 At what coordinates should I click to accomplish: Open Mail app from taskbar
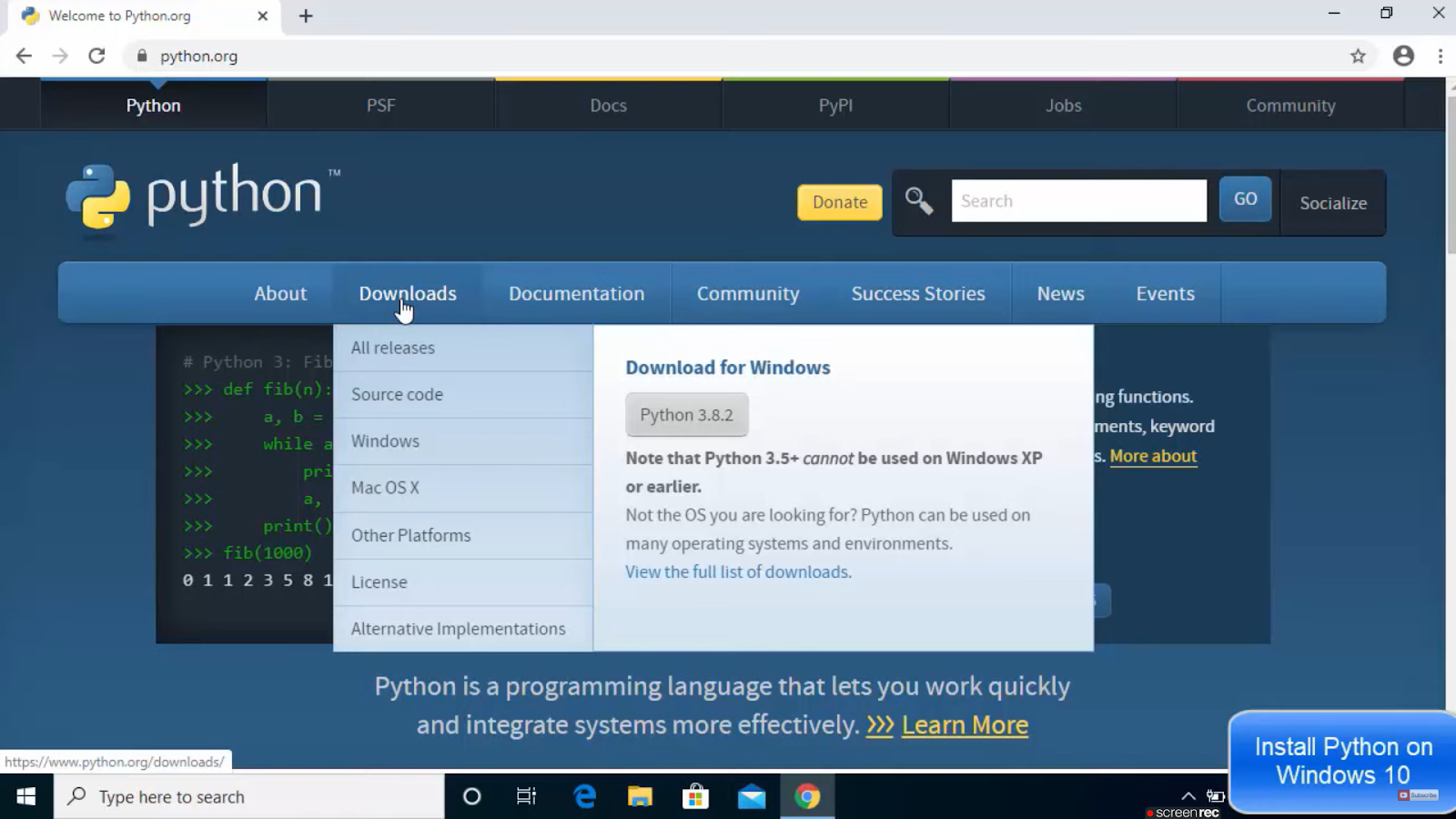(752, 796)
